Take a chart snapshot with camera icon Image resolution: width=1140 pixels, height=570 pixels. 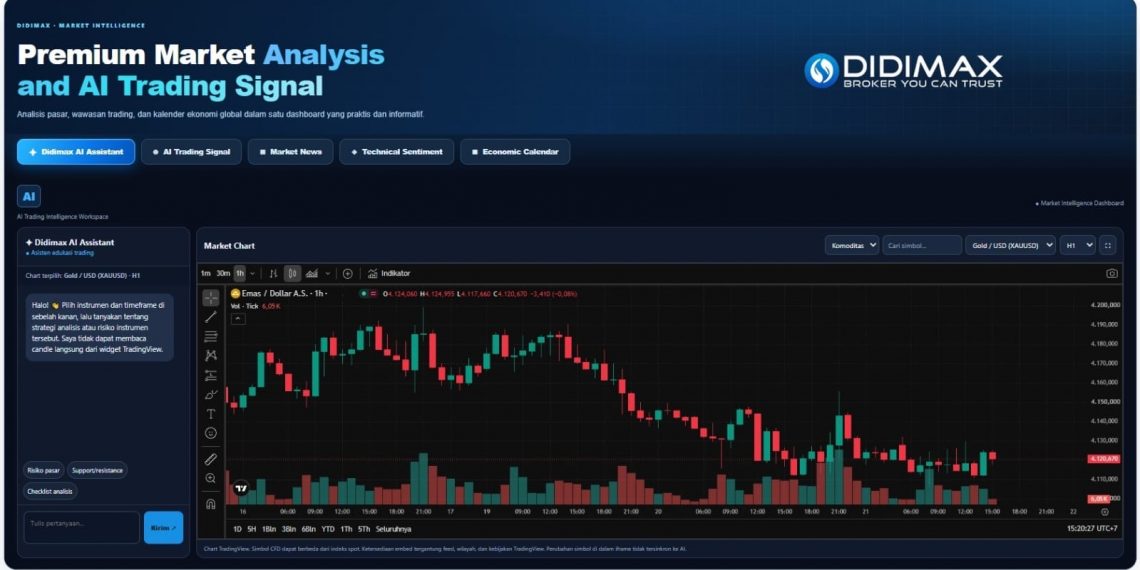tap(1112, 273)
